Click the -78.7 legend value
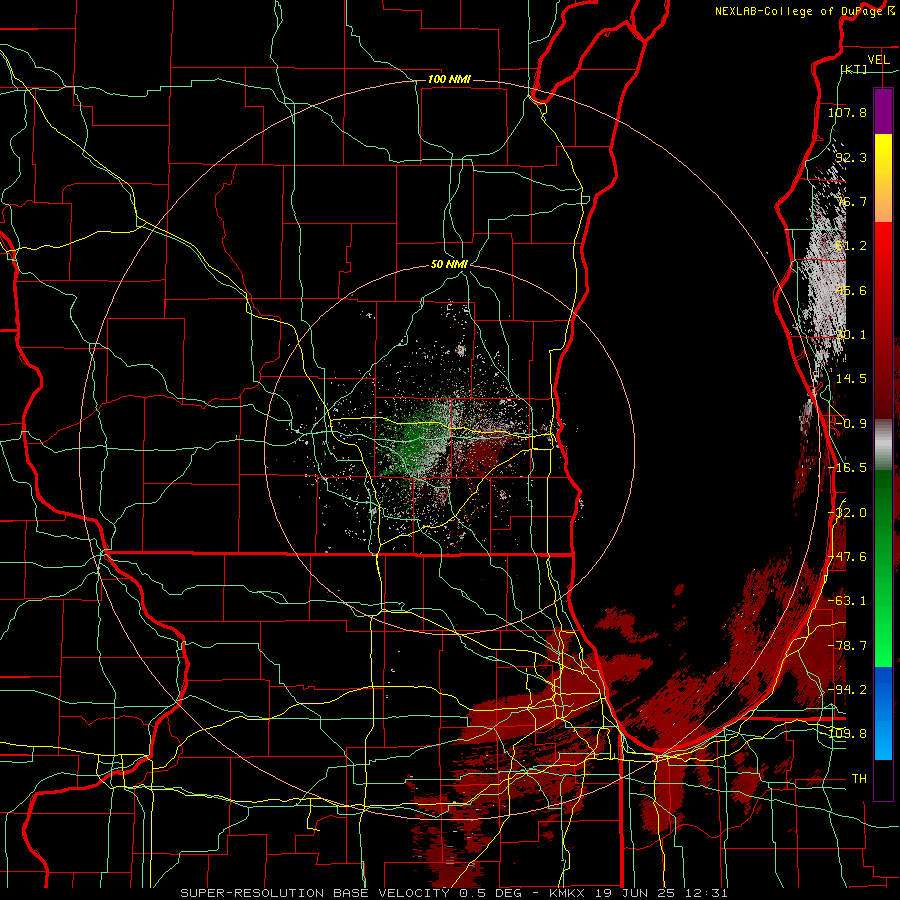 pyautogui.click(x=847, y=646)
